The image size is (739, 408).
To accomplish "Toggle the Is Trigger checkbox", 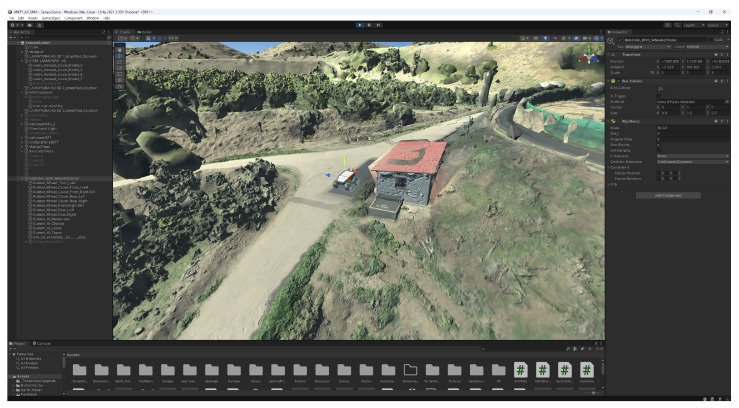I will pos(659,96).
